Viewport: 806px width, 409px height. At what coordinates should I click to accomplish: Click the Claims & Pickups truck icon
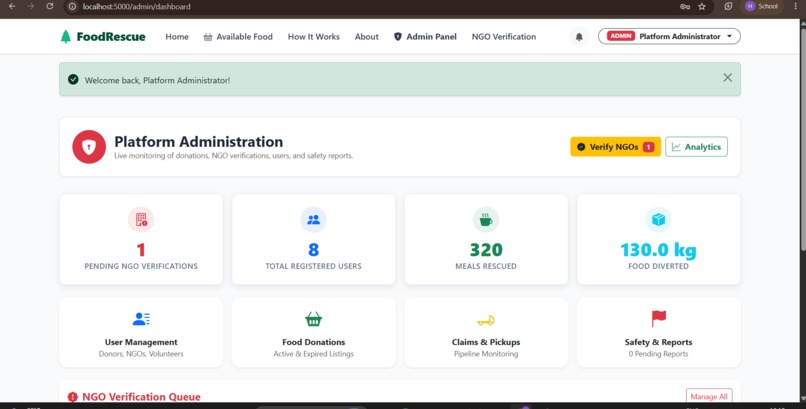tap(486, 321)
